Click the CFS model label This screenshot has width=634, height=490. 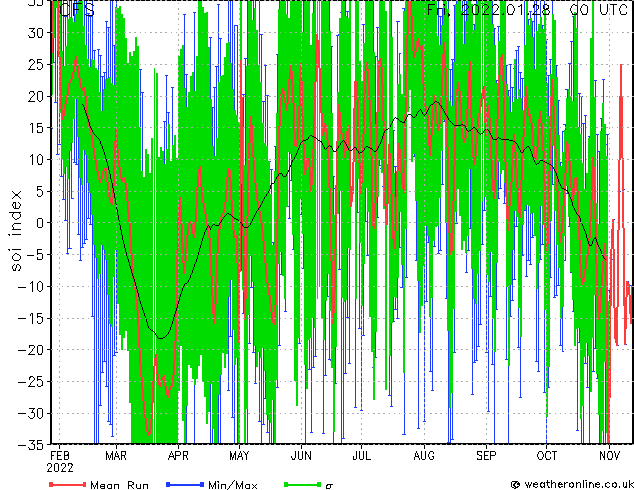click(x=77, y=10)
